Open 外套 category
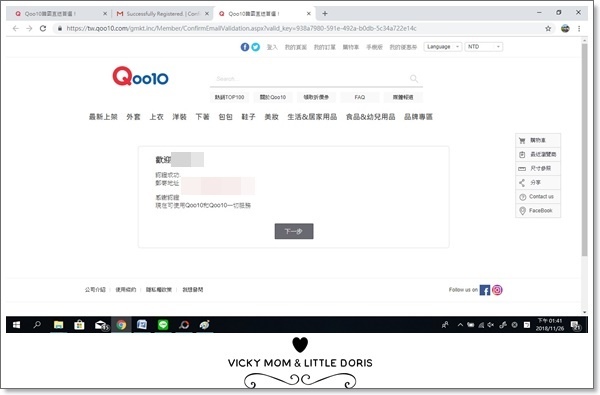Image resolution: width=600 pixels, height=395 pixels. tap(133, 117)
